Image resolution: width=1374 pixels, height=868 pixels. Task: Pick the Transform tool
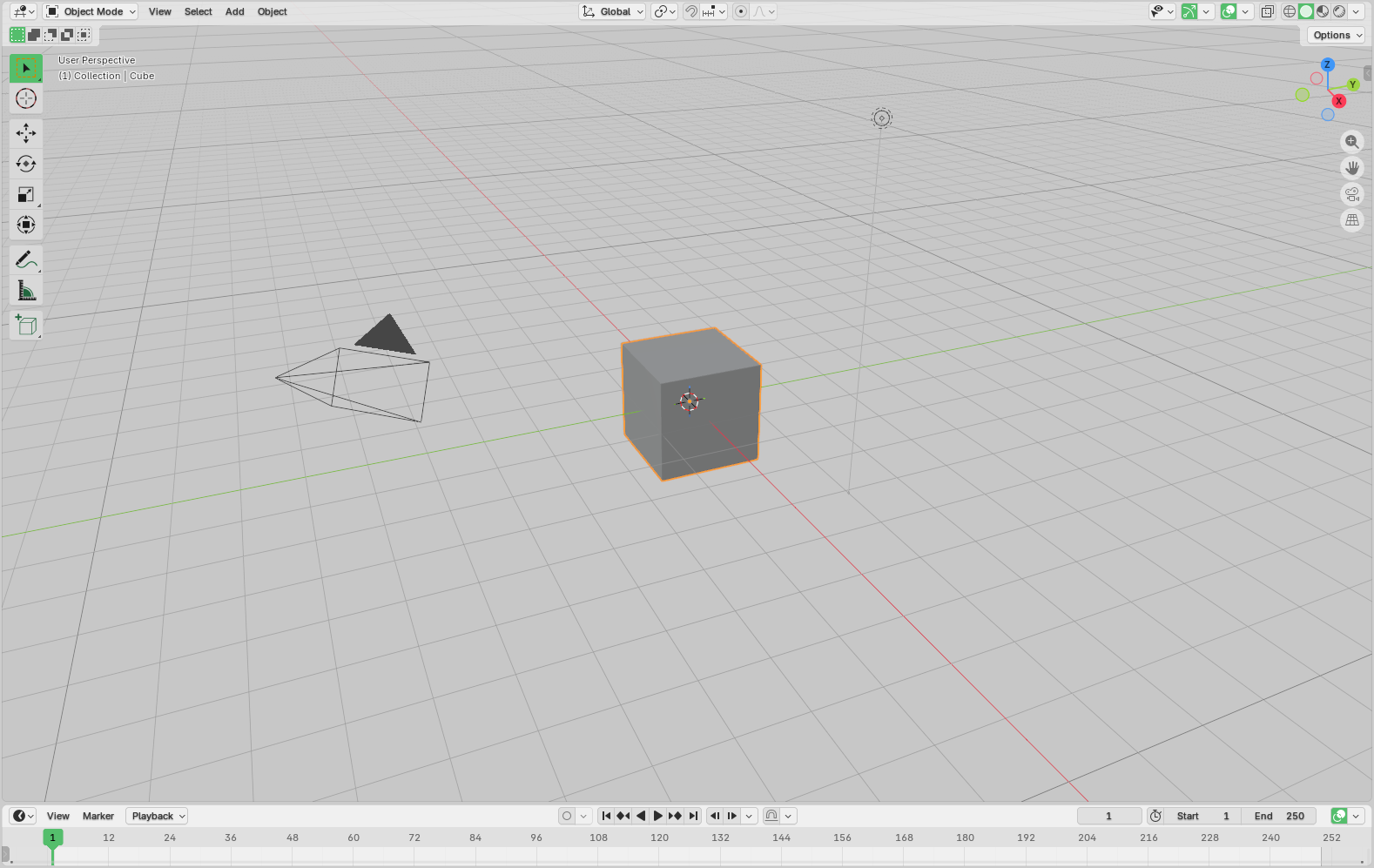pyautogui.click(x=25, y=225)
